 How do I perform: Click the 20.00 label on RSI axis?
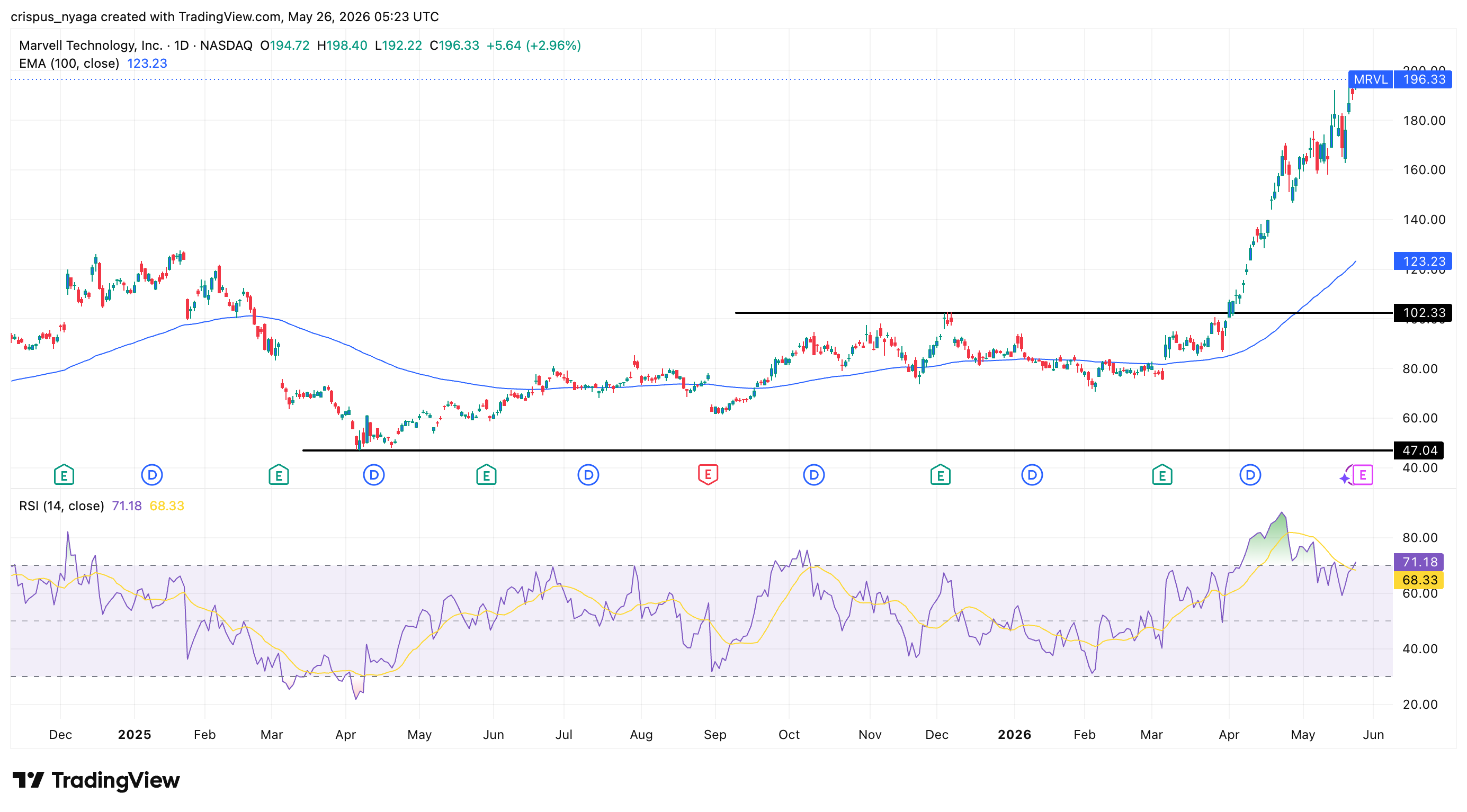[1420, 705]
